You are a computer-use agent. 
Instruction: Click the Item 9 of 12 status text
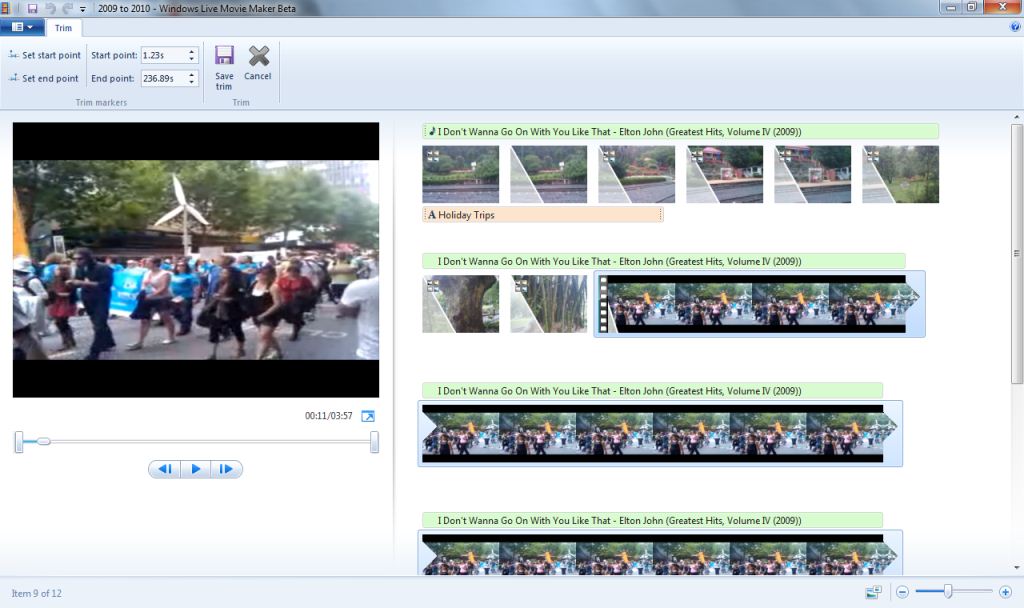click(x=37, y=593)
